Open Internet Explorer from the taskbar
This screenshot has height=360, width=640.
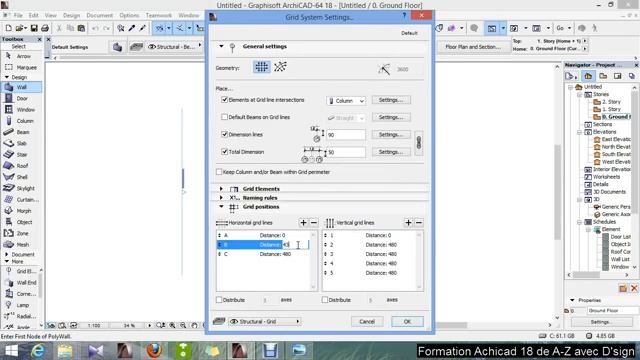[38, 351]
